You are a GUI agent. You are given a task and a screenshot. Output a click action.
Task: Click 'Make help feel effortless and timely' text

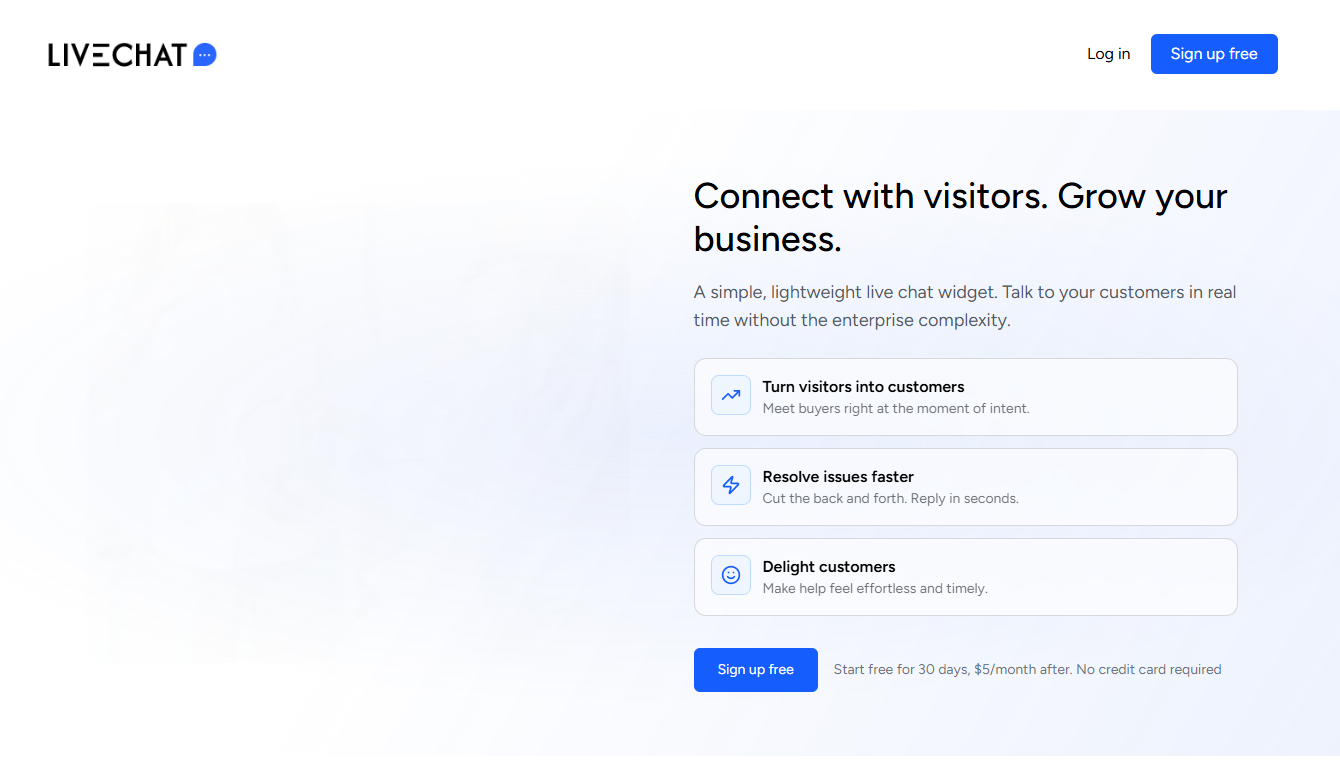pyautogui.click(x=875, y=588)
